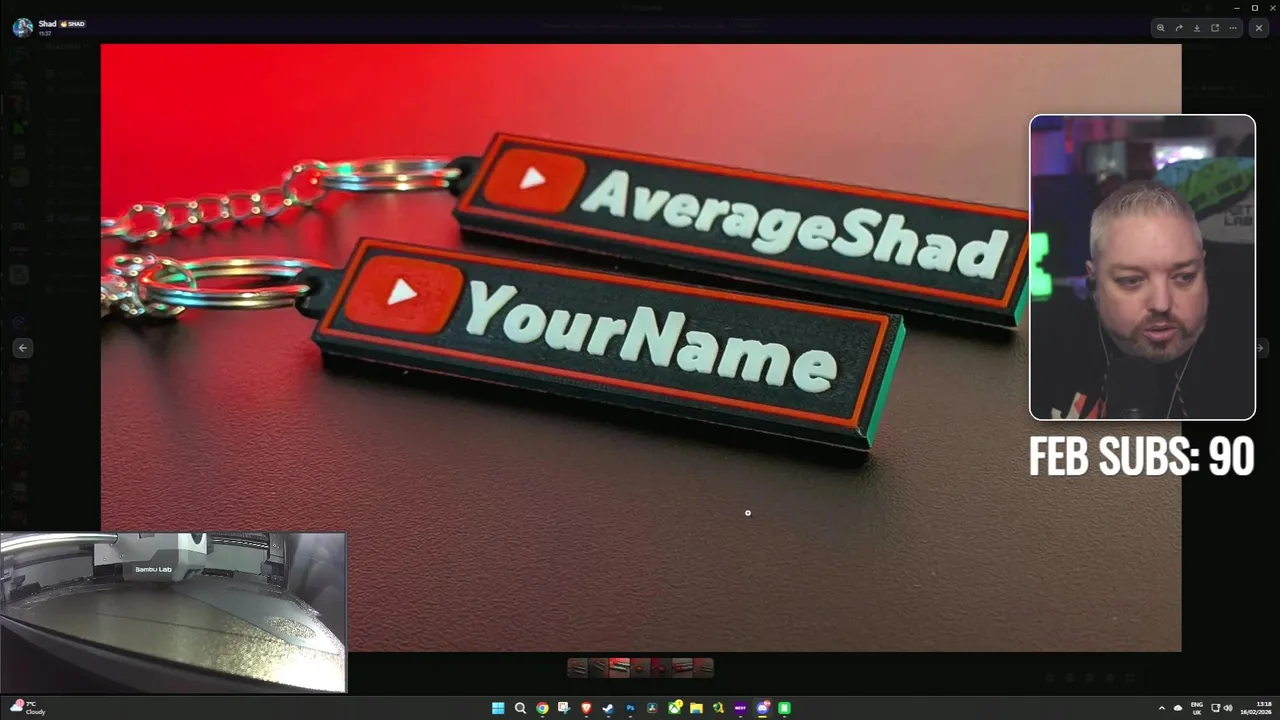Viewport: 1280px width, 720px height.
Task: Select the fifth carousel thumbnail
Action: (x=661, y=667)
